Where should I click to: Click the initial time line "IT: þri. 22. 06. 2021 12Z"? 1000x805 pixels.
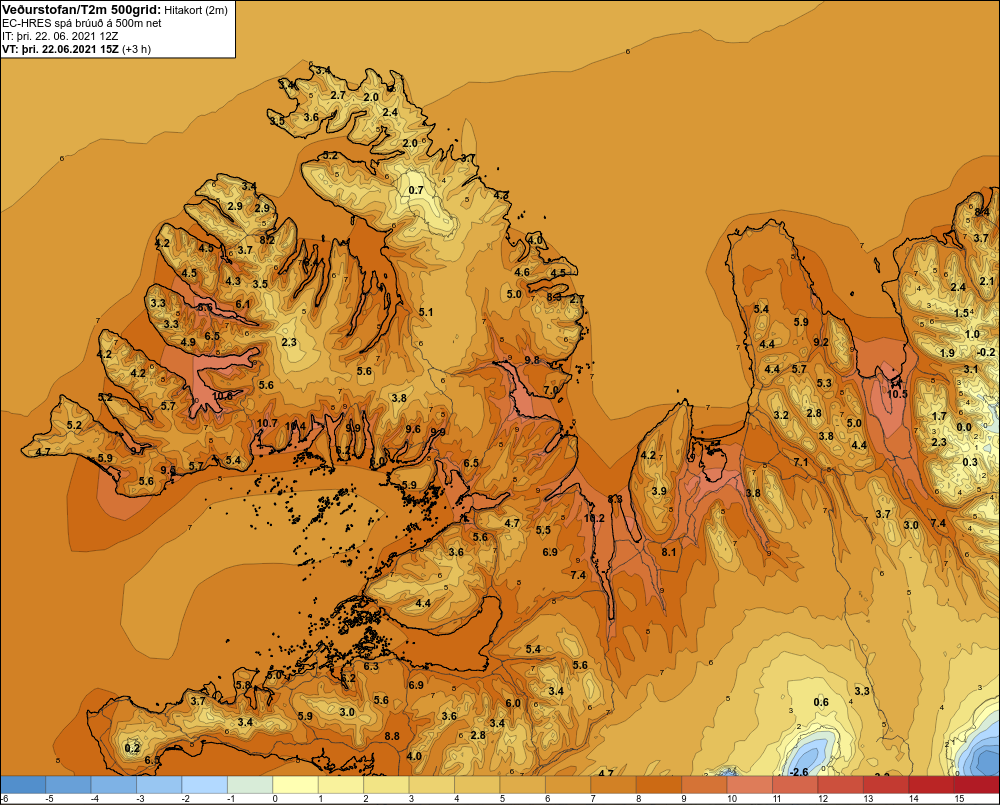pyautogui.click(x=60, y=36)
